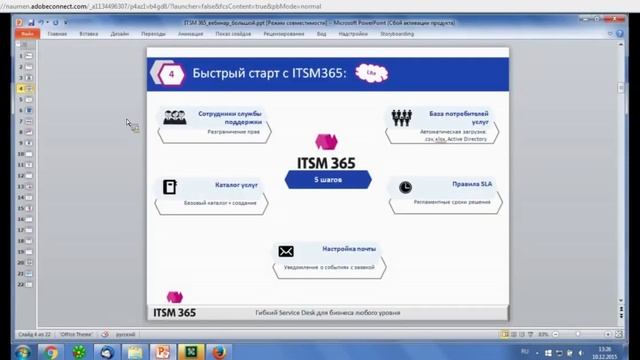Open the quick access toolbar customize dropdown
The width and height of the screenshot is (640, 360).
66,23
